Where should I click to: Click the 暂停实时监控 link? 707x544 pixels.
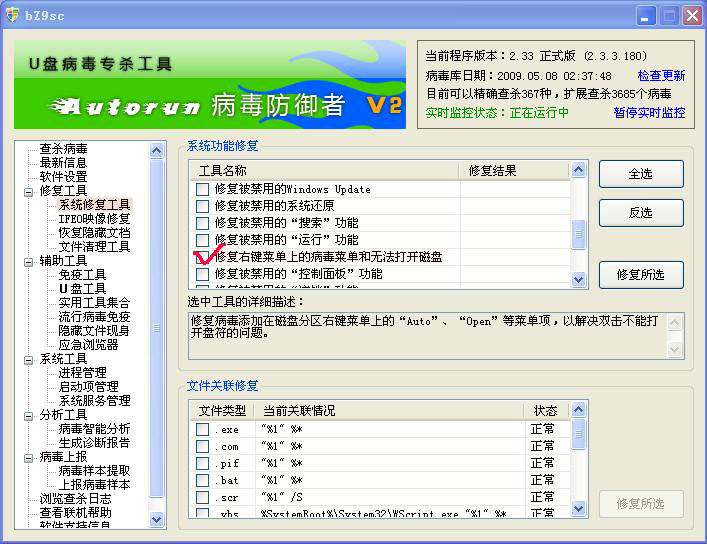coord(649,112)
